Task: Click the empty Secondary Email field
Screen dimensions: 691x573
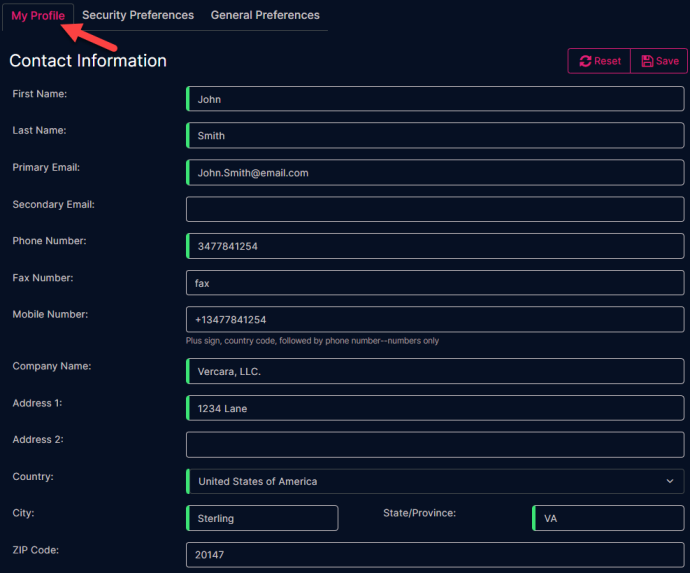Action: pos(435,209)
